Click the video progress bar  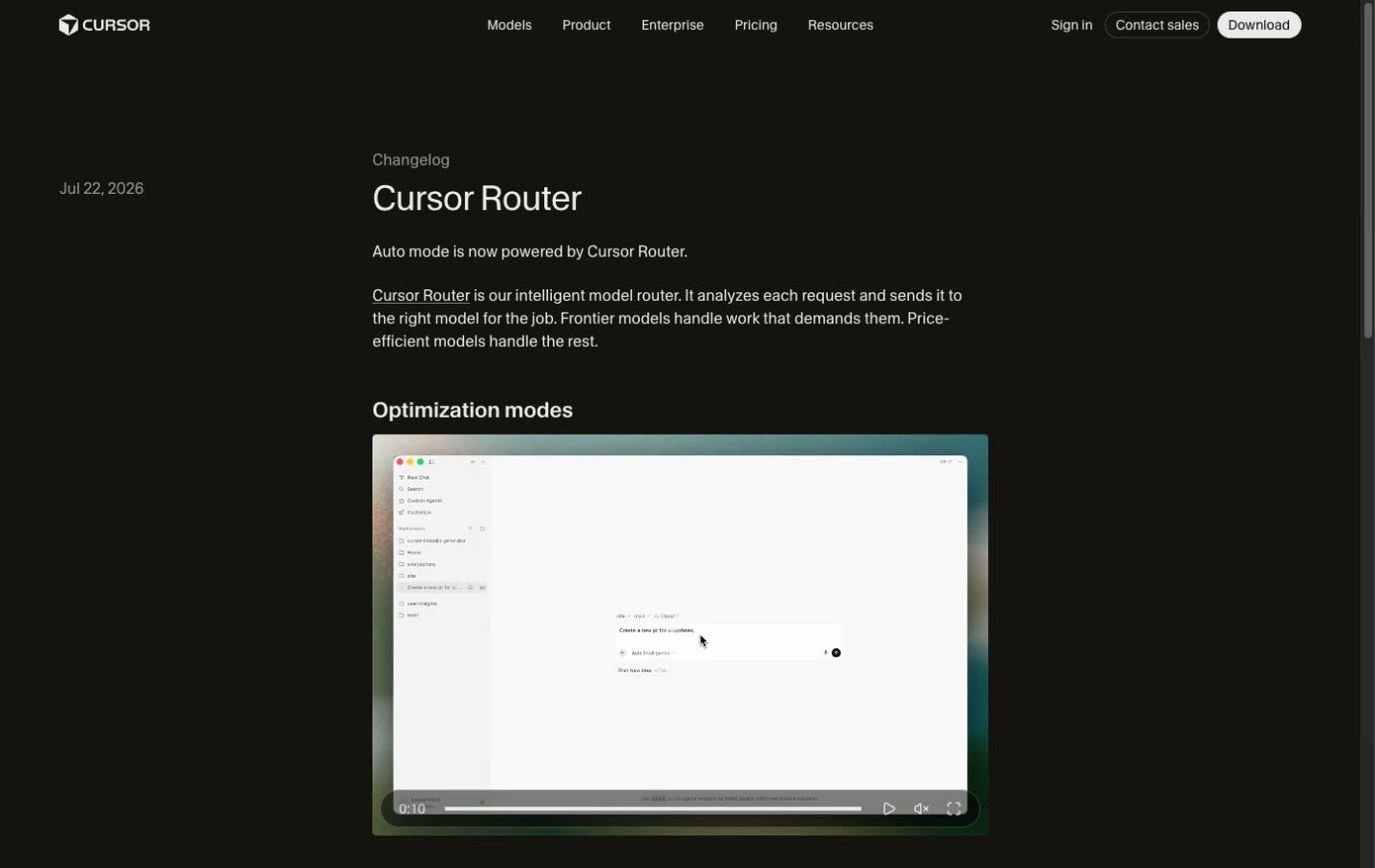652,808
